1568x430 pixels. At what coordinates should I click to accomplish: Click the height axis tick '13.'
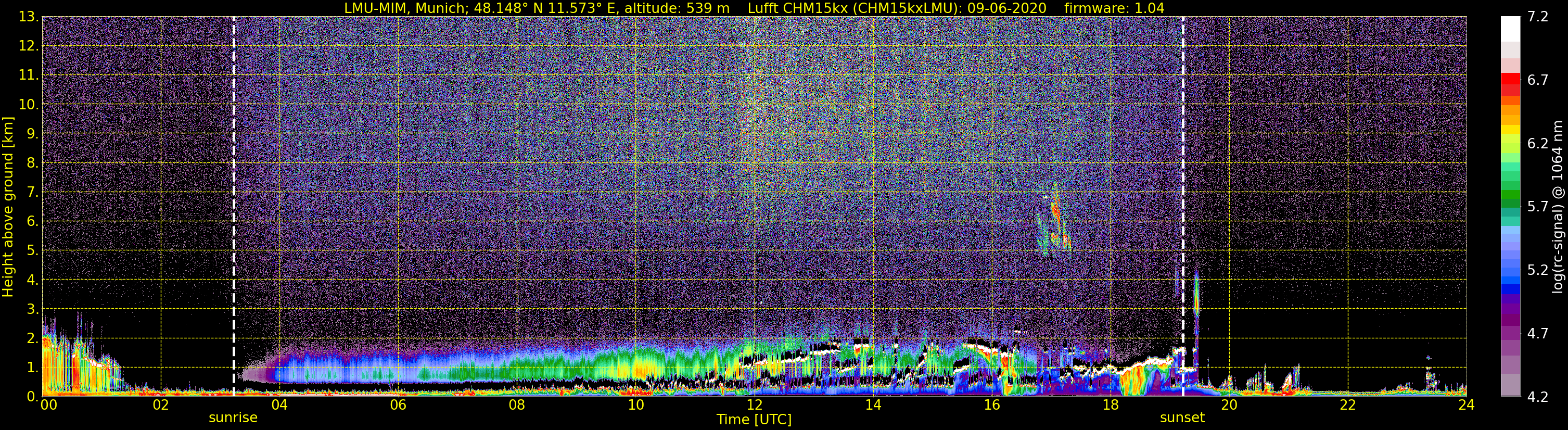[29, 17]
